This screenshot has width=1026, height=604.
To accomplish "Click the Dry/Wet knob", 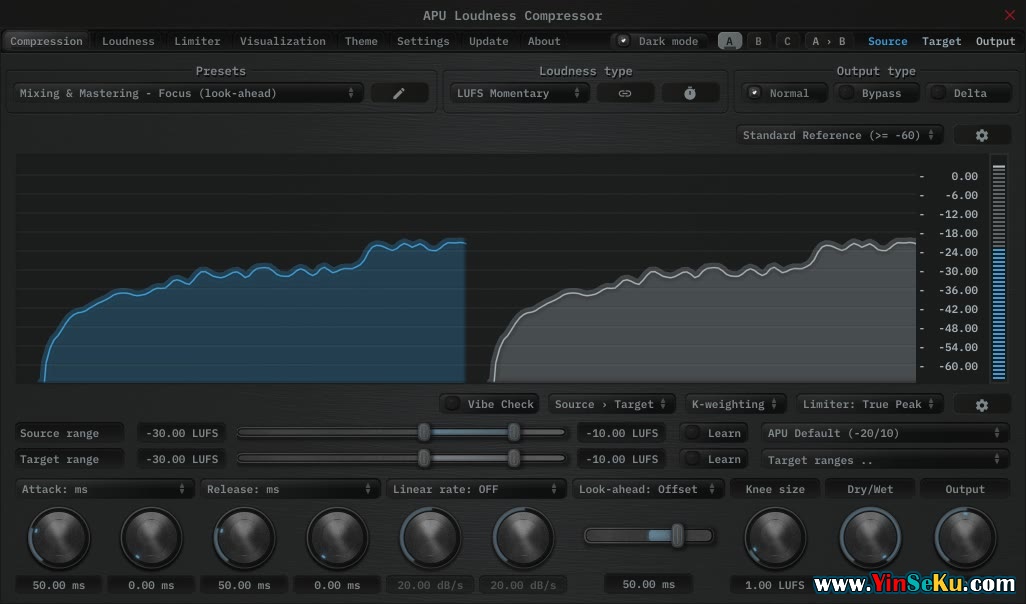I will pos(870,538).
